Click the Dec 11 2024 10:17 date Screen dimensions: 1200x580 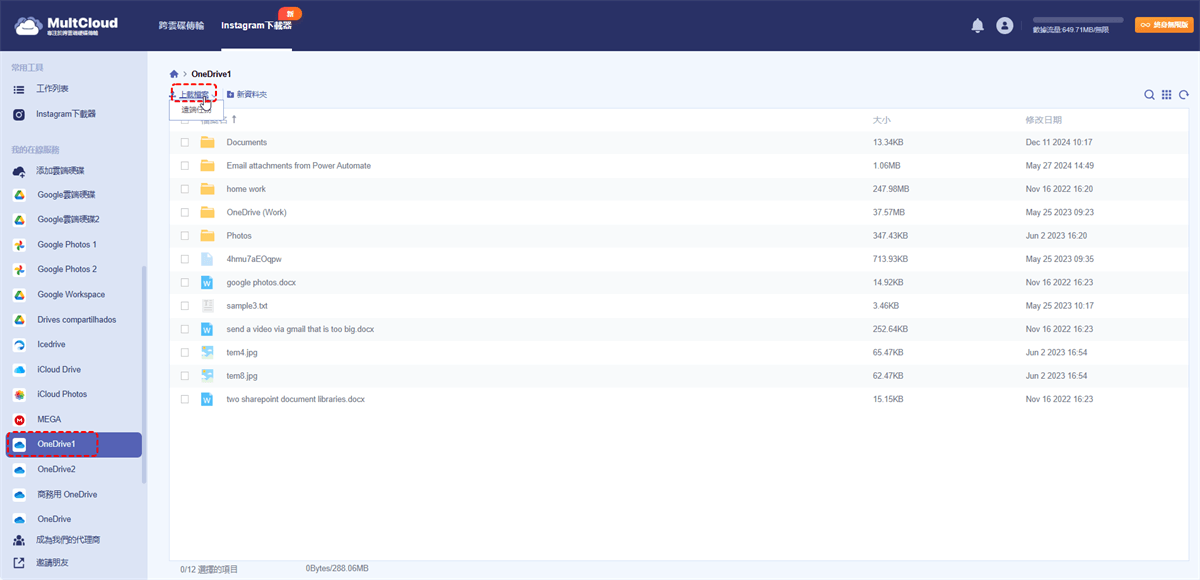[1059, 142]
